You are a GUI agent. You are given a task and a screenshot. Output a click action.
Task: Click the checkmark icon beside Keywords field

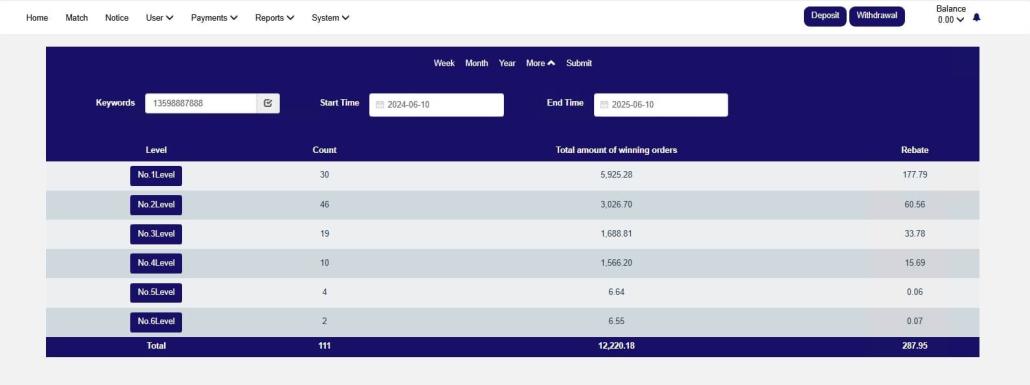[268, 103]
